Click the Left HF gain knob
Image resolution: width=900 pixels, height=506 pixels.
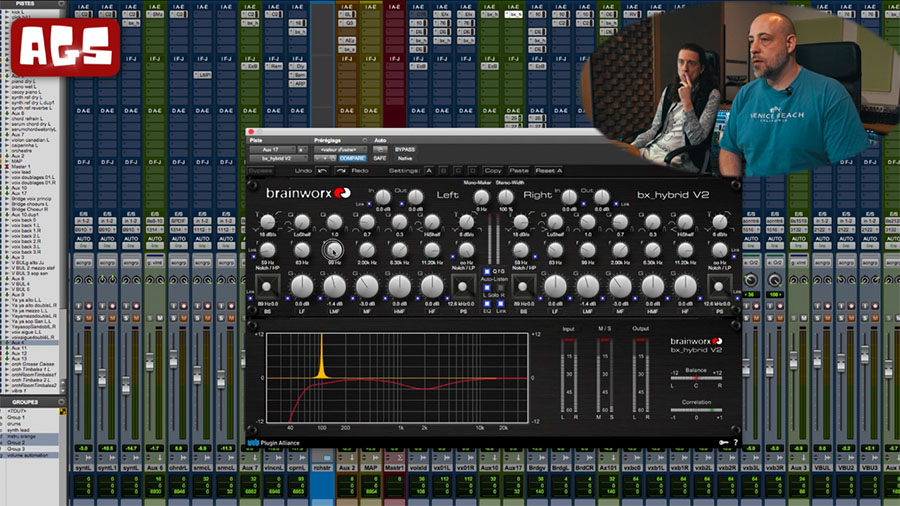[x=432, y=286]
